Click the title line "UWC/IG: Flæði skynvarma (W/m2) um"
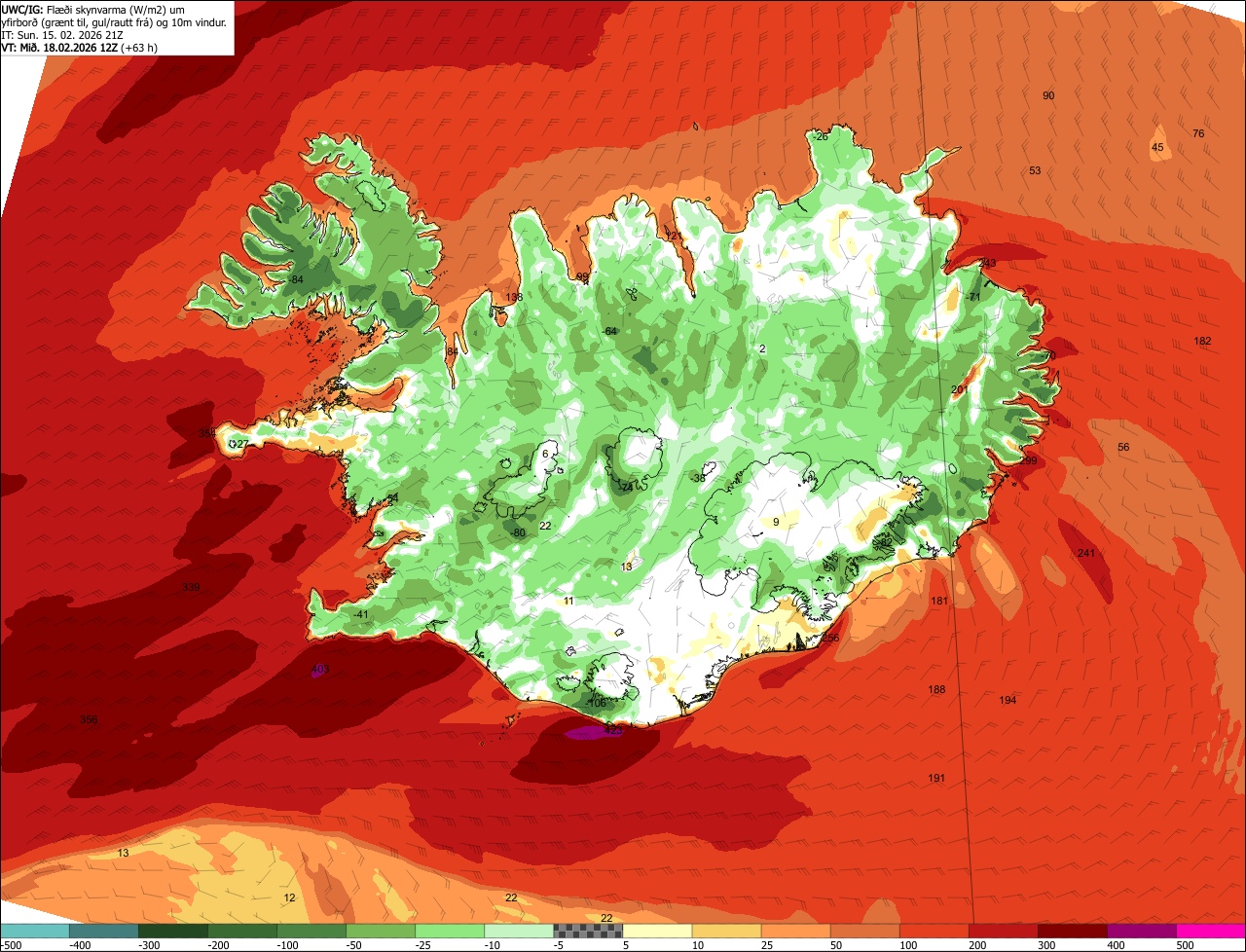 click(93, 9)
